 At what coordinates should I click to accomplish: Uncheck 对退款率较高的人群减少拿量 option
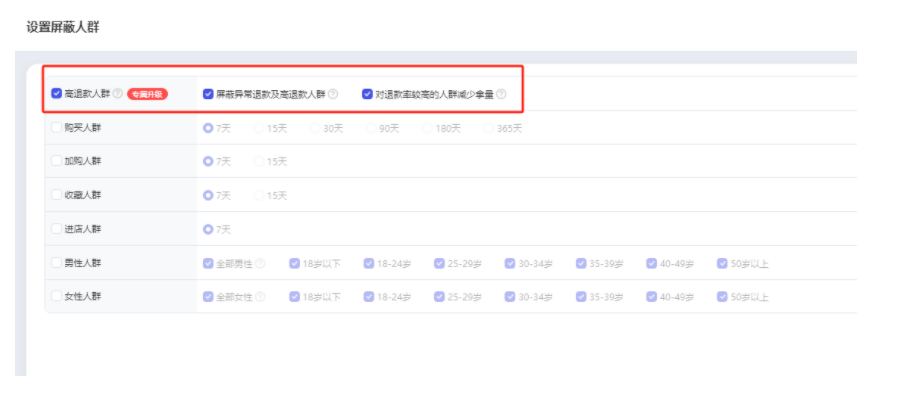(367, 94)
